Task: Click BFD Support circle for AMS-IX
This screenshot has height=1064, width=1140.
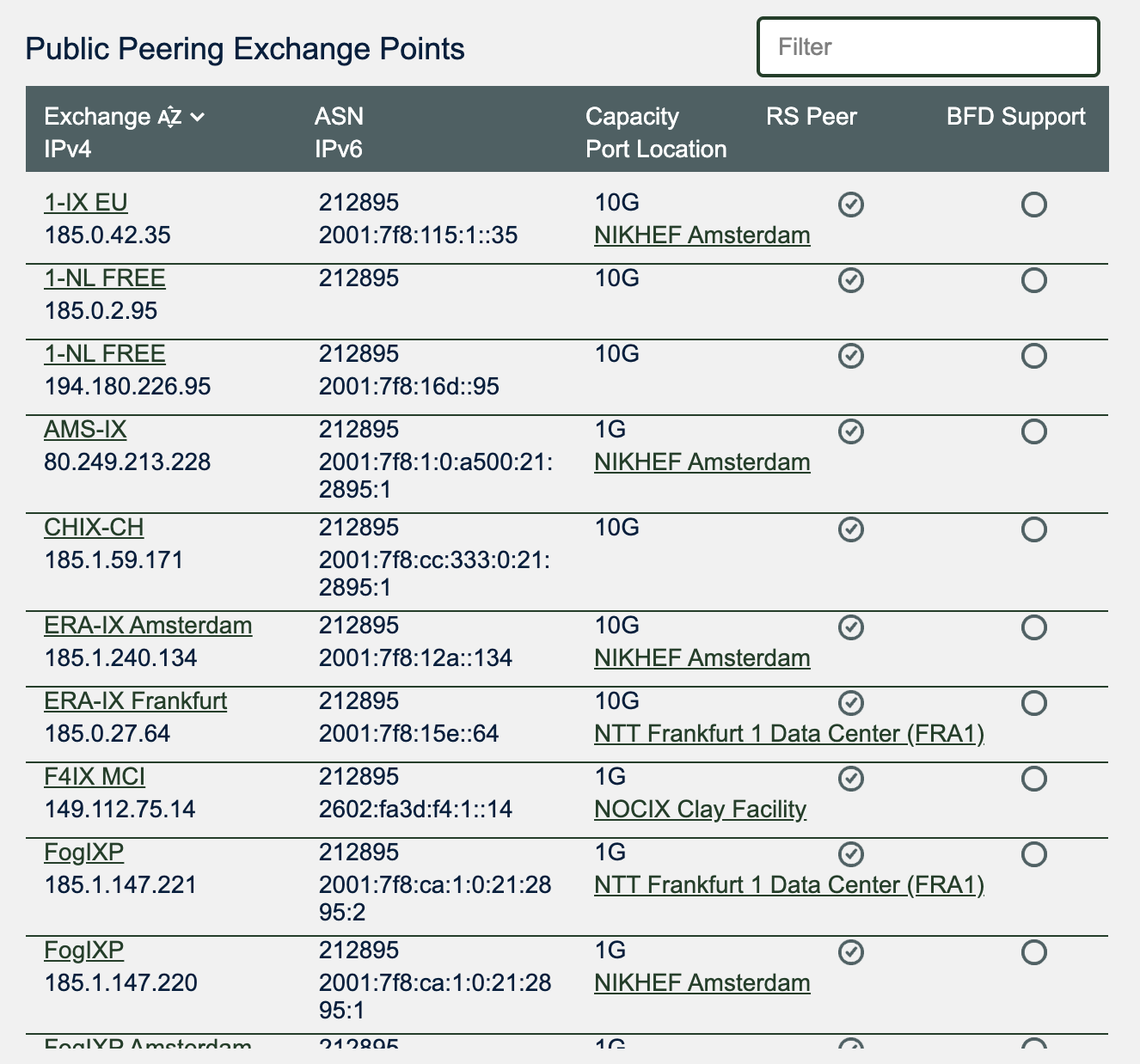Action: point(1033,431)
